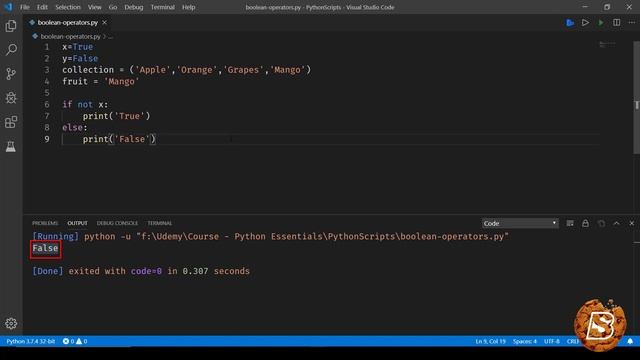Screen dimensions: 640x360
Task: Change the Spaces: 4 indentation setting
Action: (524, 341)
